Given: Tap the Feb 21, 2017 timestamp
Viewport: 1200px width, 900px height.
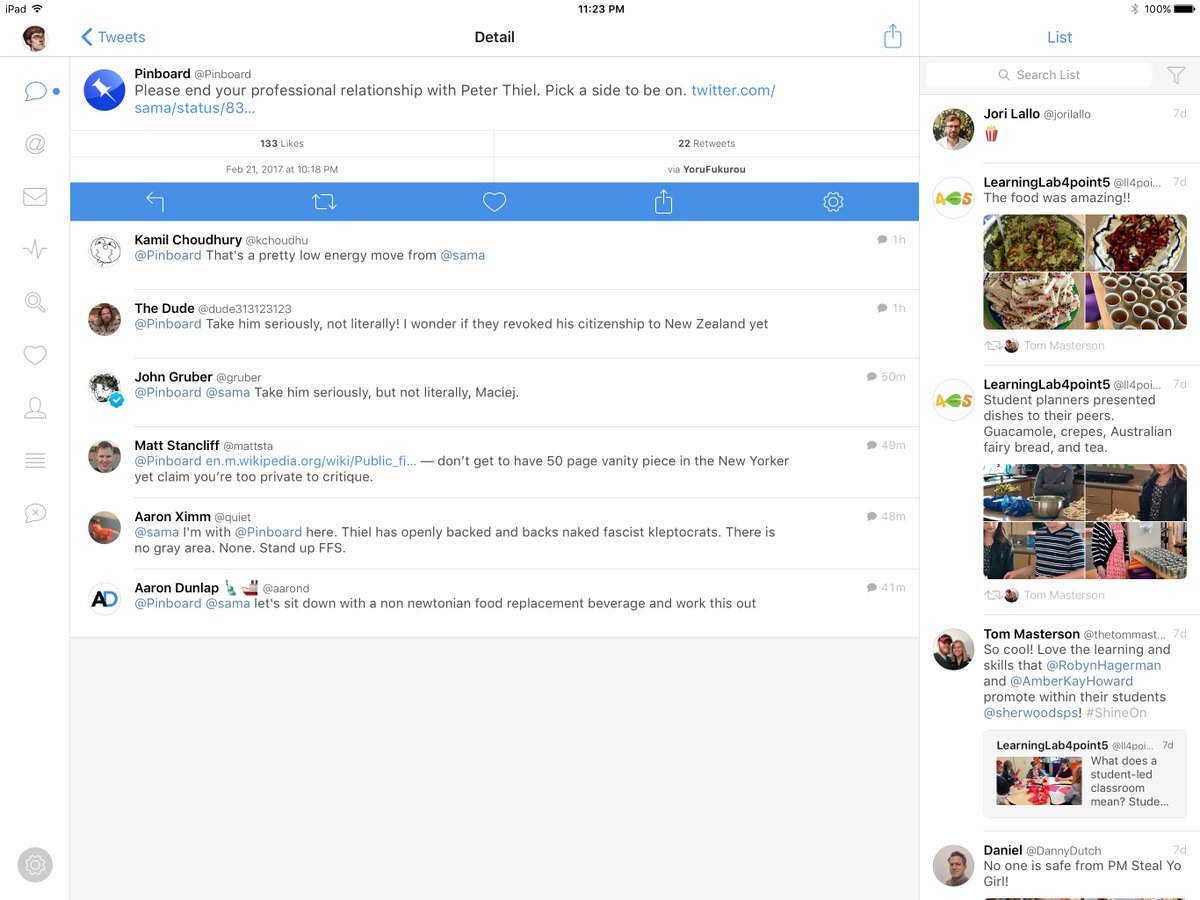Looking at the screenshot, I should pyautogui.click(x=282, y=169).
